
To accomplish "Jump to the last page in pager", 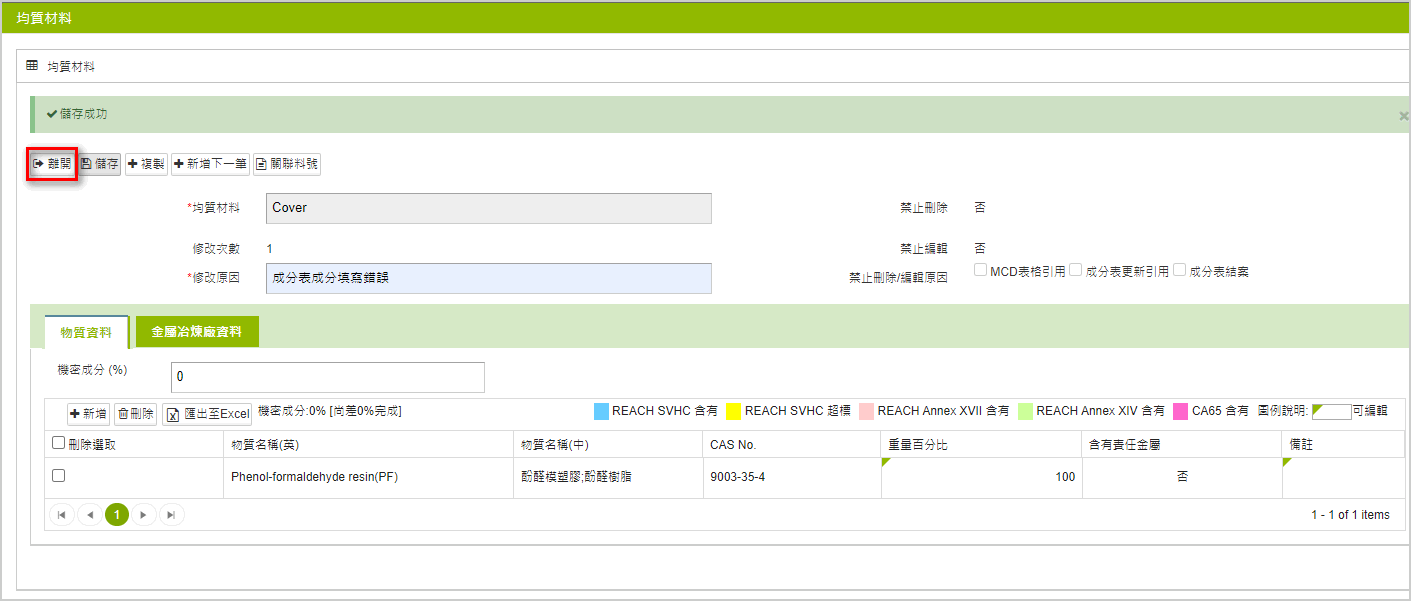I will 172,515.
